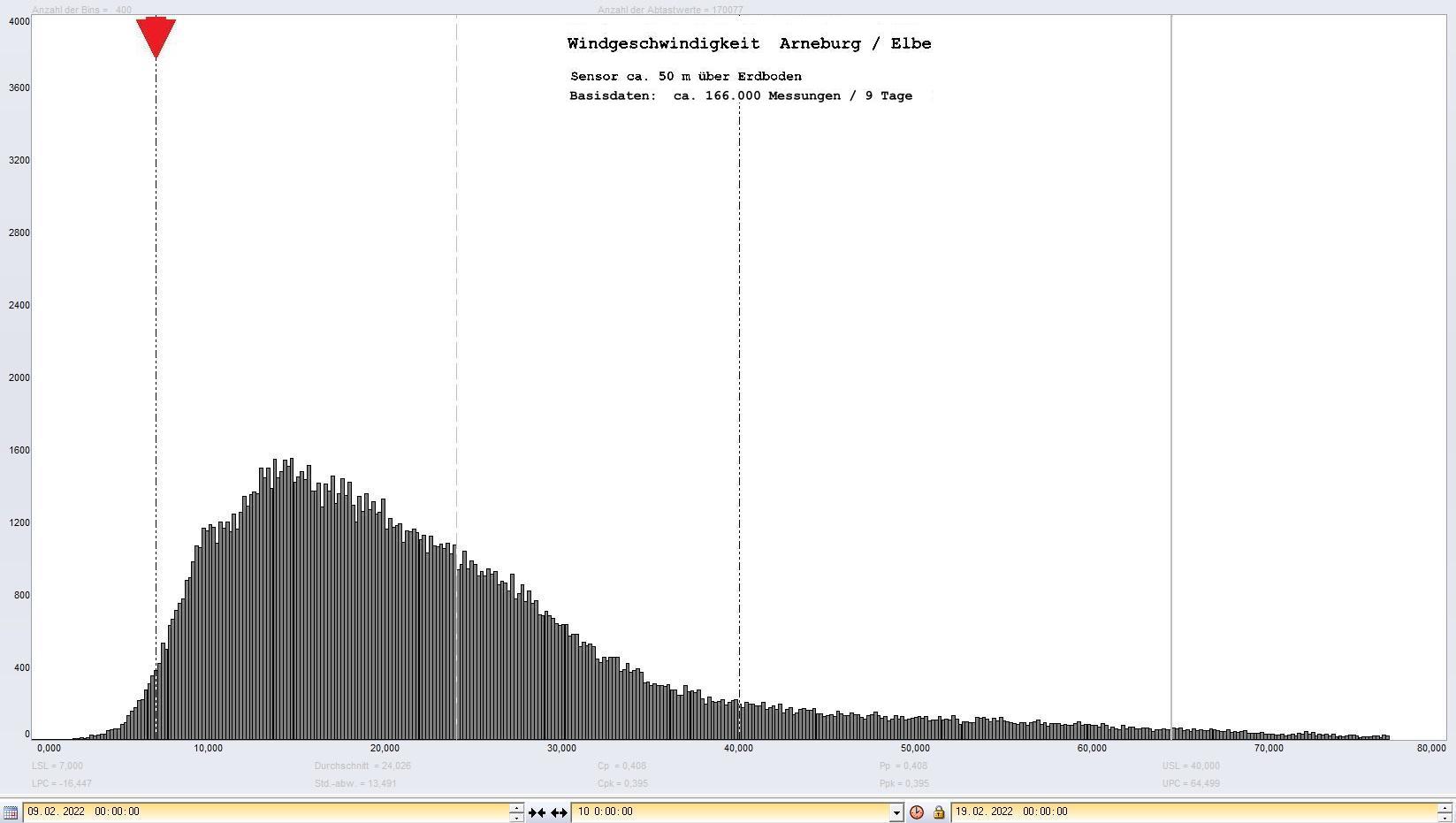Click the y-axis label 2800
The width and height of the screenshot is (1456, 823).
19,232
